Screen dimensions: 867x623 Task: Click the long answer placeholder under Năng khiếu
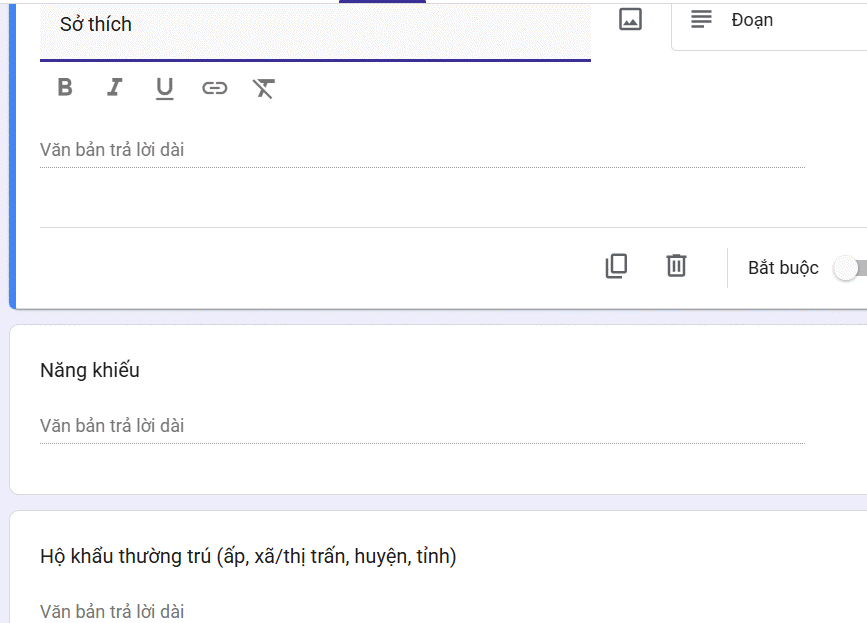tap(112, 426)
